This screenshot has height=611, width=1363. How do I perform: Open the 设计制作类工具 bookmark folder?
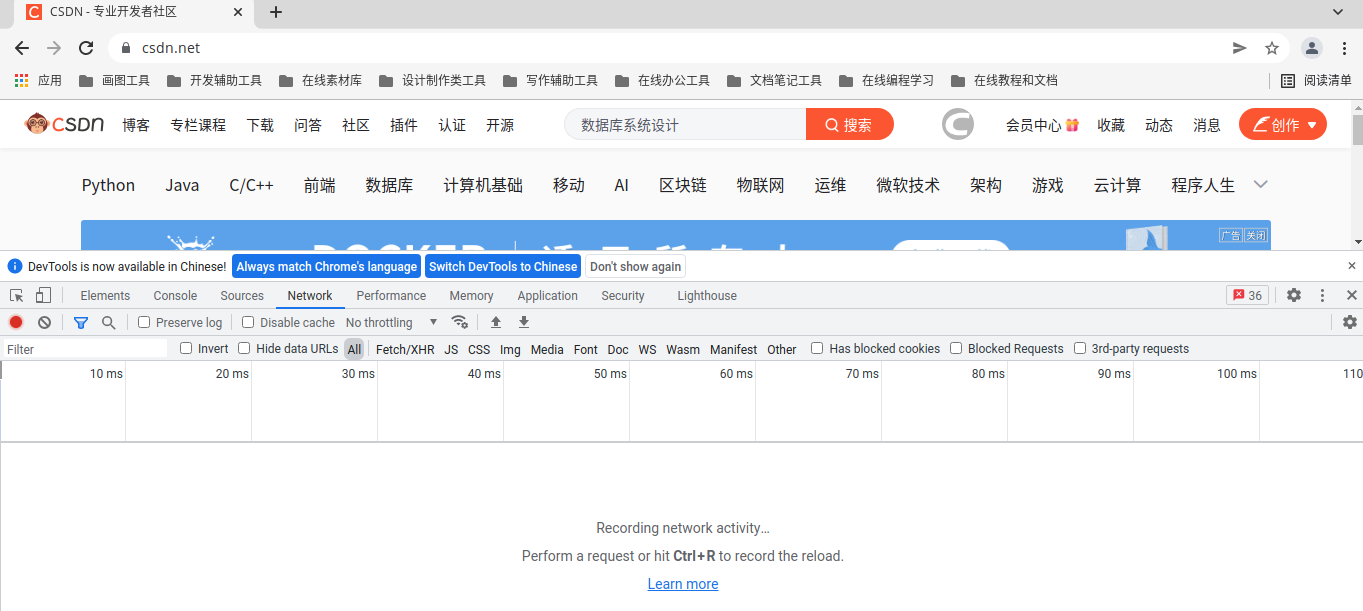click(x=432, y=80)
